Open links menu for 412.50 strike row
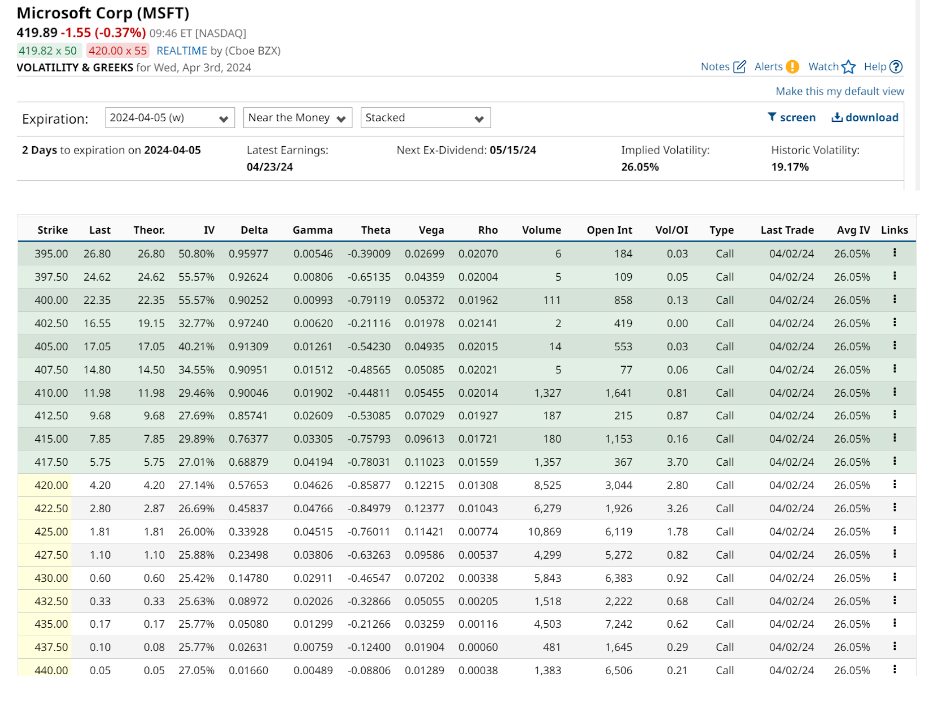935x701 pixels. tap(894, 415)
